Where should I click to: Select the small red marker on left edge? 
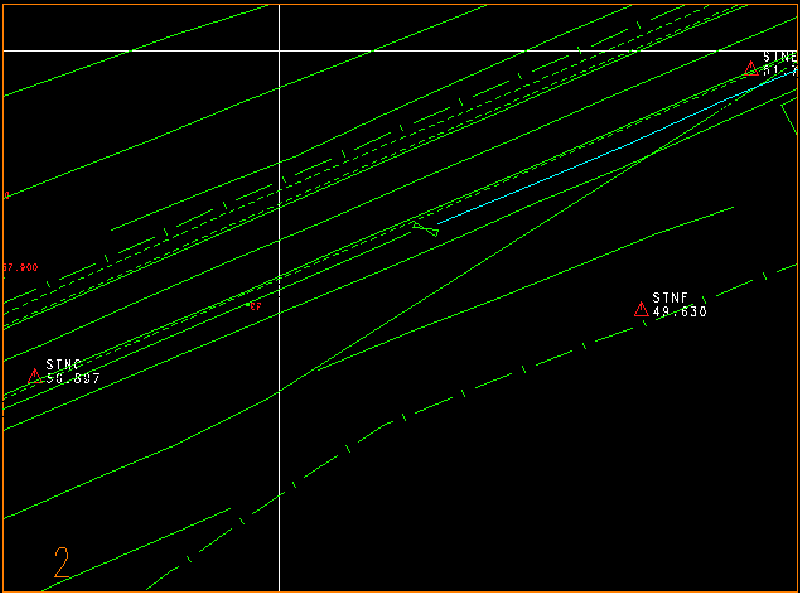[8, 196]
